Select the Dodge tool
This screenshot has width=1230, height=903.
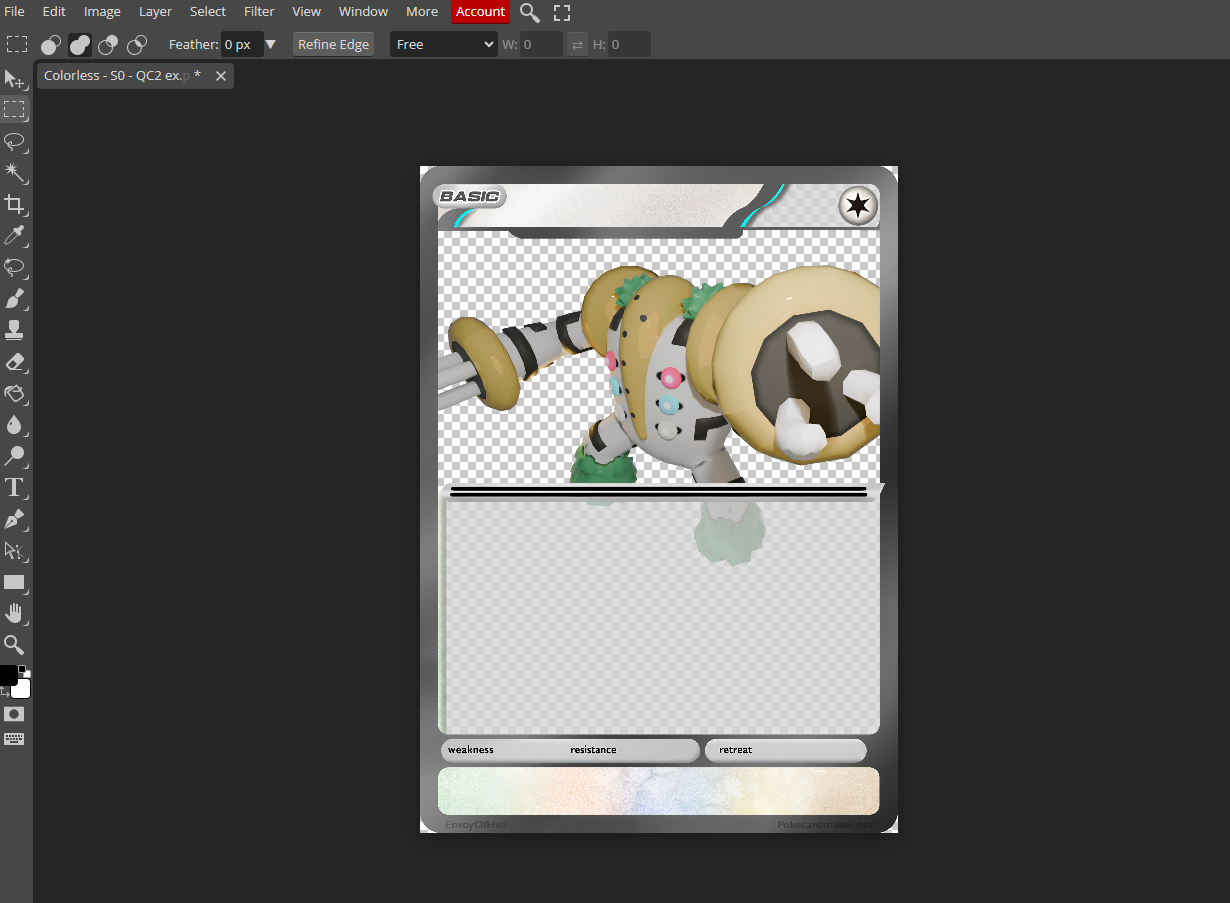[x=14, y=456]
